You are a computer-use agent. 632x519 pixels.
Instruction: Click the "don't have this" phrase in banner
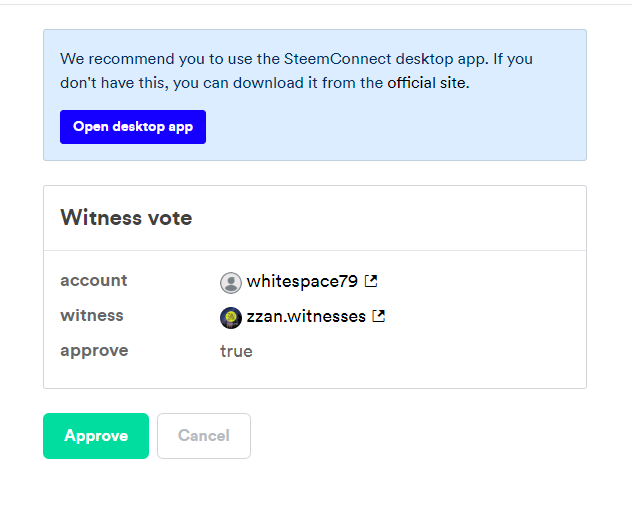[x=112, y=83]
